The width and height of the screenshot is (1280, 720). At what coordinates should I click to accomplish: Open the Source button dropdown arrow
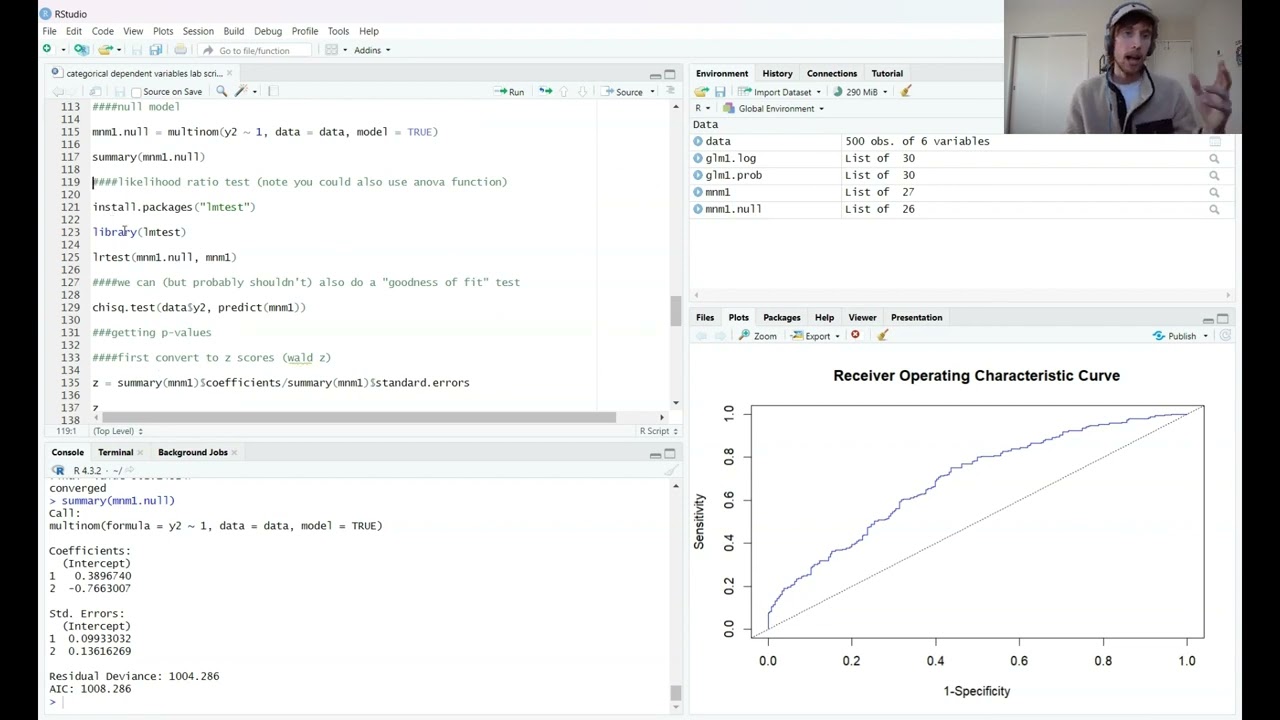pyautogui.click(x=652, y=92)
